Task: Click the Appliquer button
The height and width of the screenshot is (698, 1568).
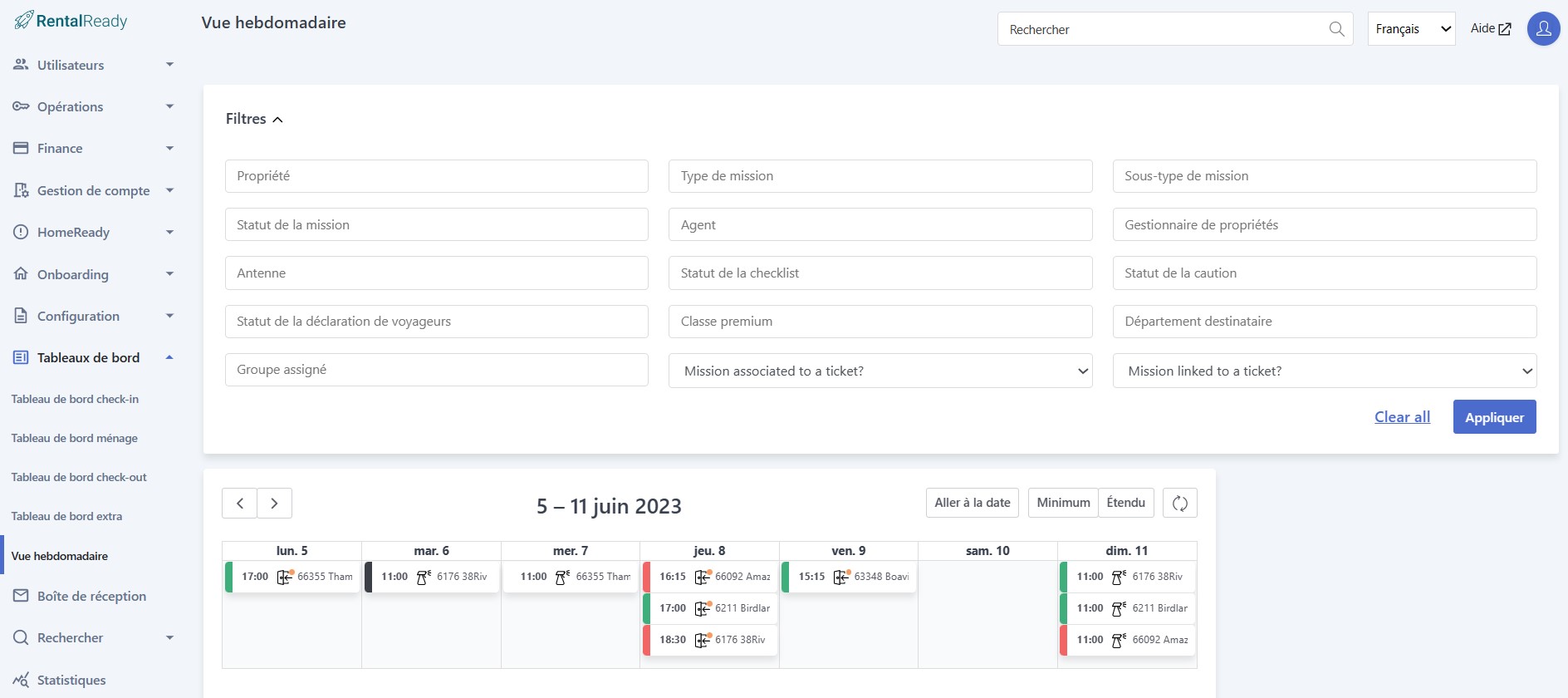Action: (1494, 417)
